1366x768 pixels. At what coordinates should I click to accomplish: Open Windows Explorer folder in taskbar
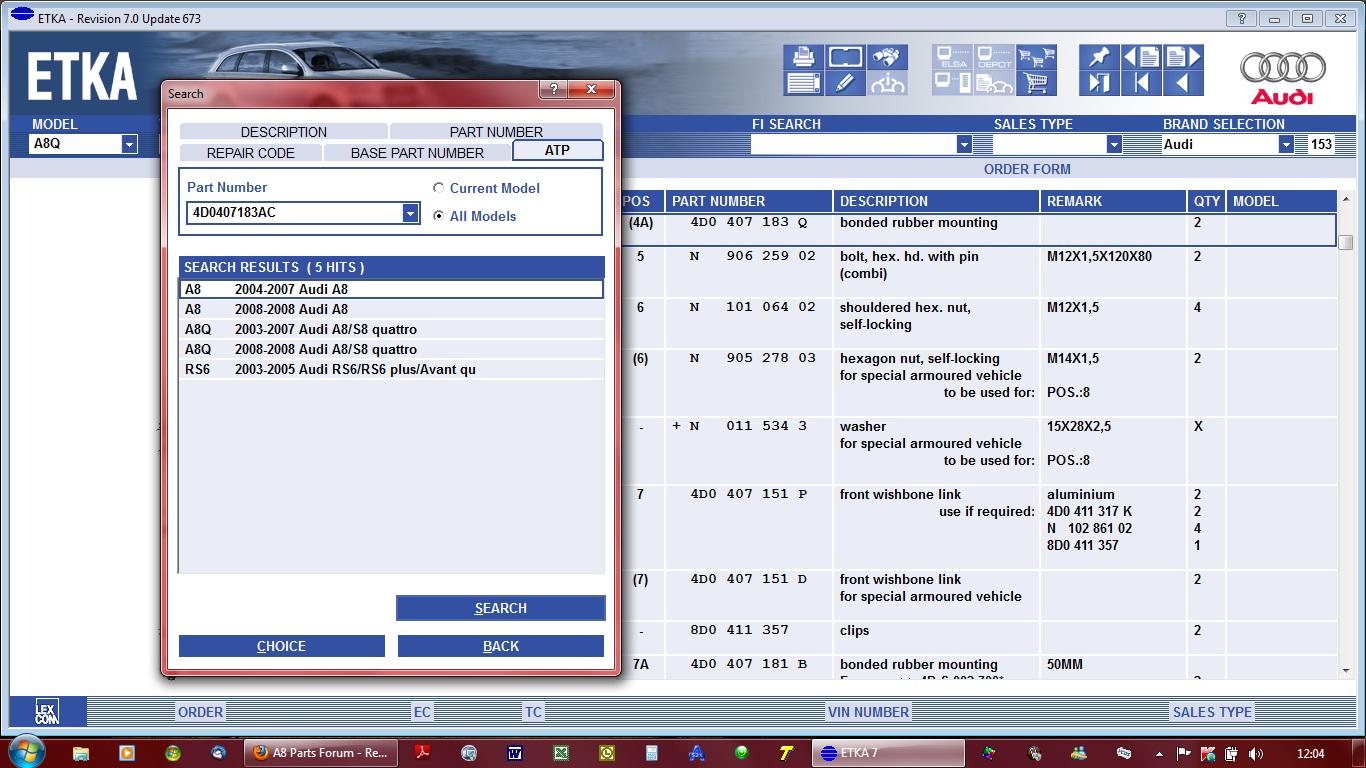[x=81, y=753]
